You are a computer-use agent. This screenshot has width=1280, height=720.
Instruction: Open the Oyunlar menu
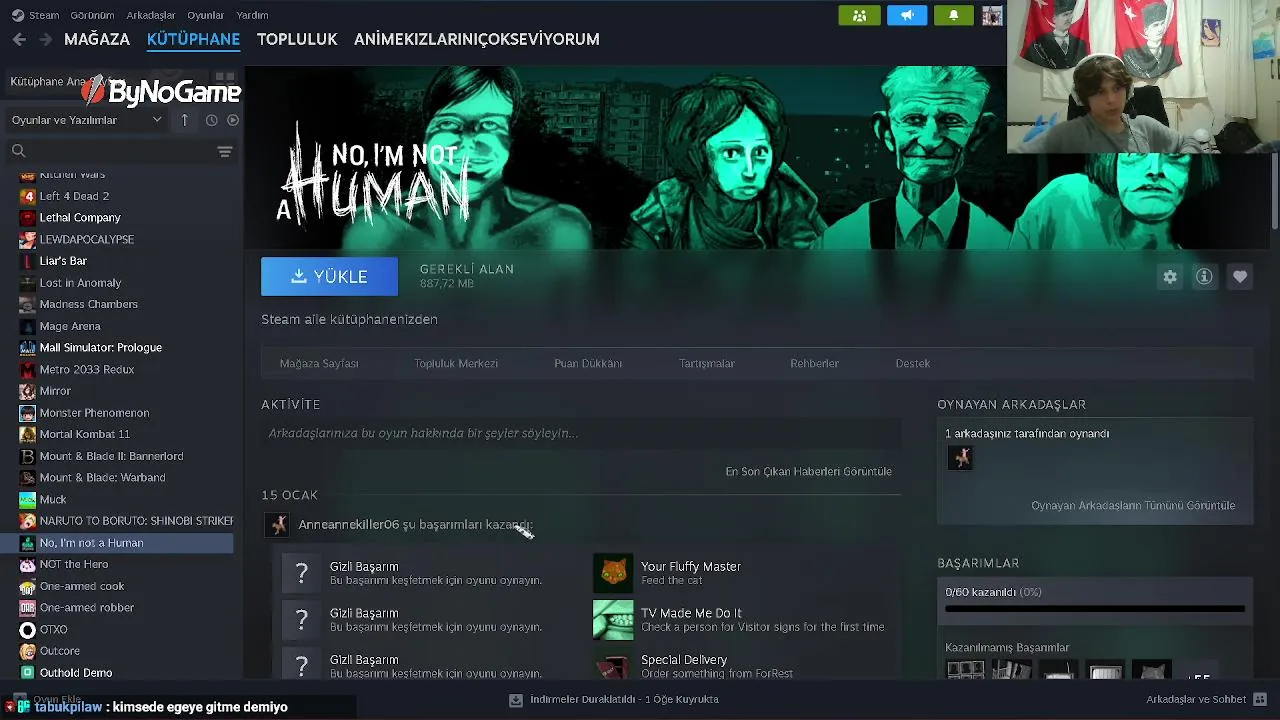(206, 15)
